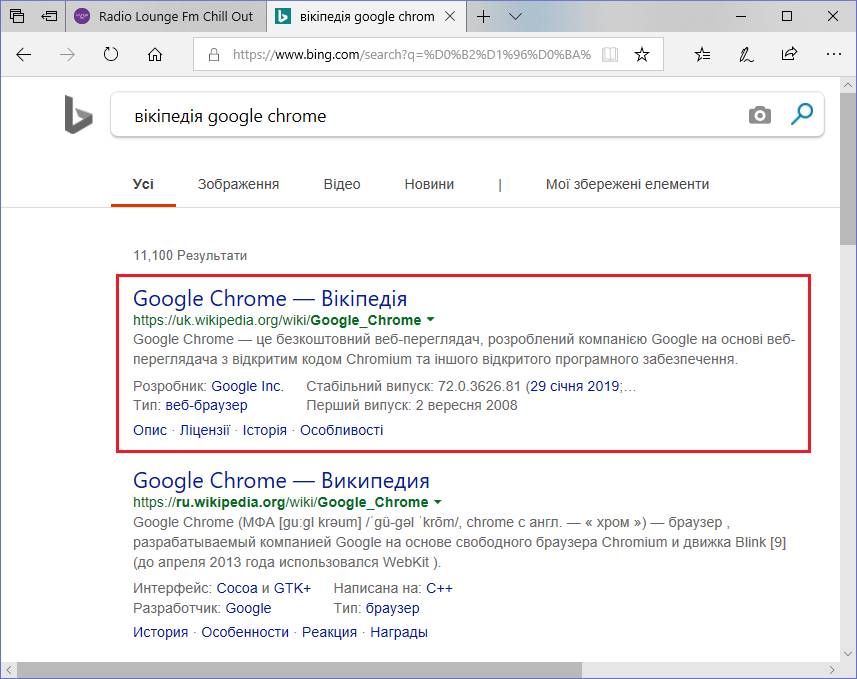857x679 pixels.
Task: Go back to previous page
Action: tap(24, 54)
